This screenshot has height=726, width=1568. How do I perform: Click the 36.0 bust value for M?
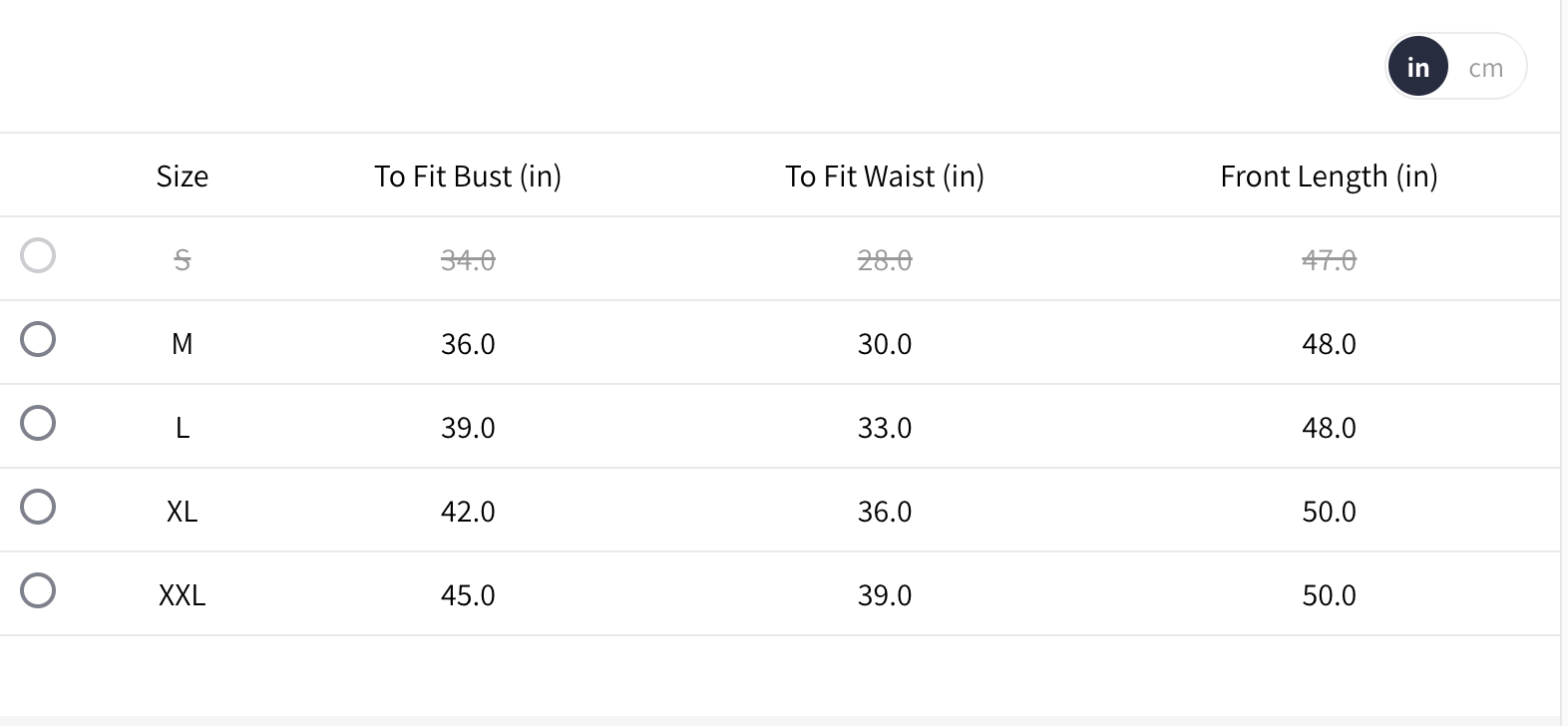point(468,344)
